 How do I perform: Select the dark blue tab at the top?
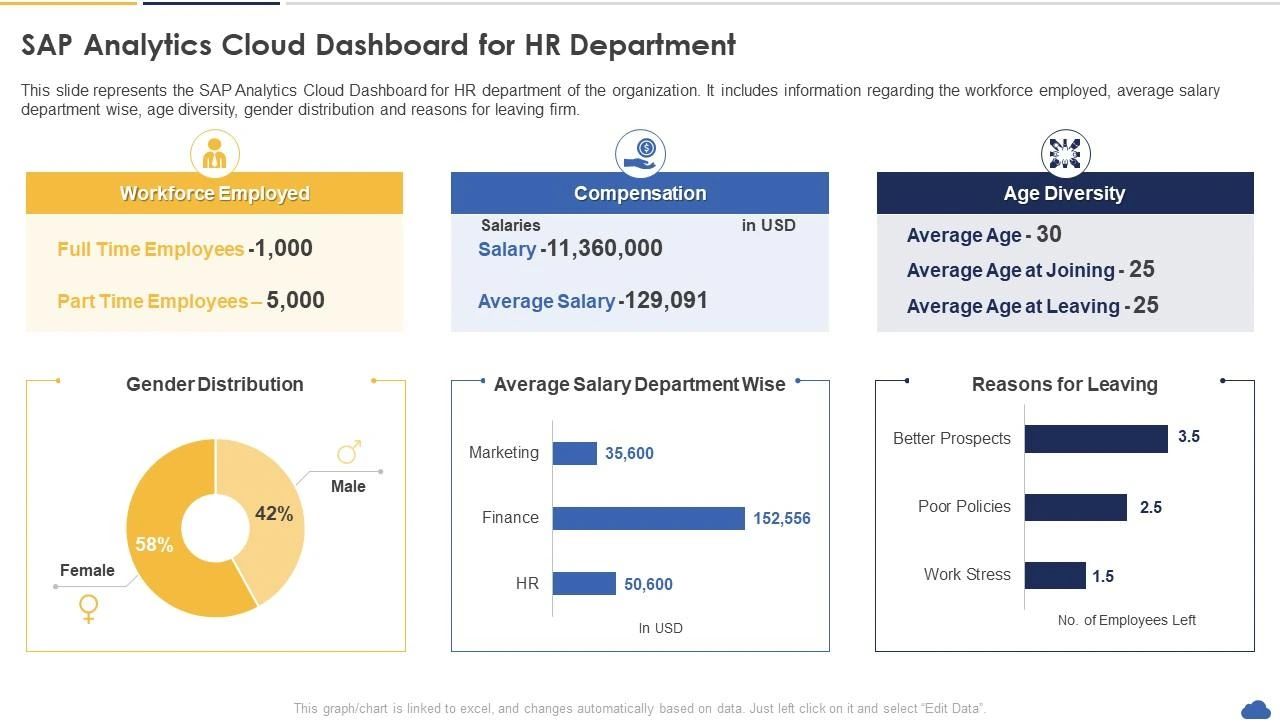tap(210, 3)
